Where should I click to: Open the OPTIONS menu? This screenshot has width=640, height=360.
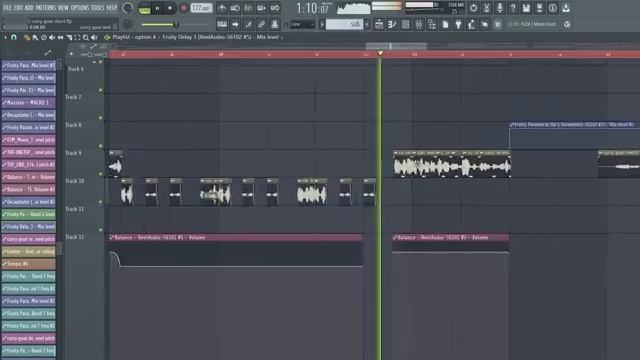point(80,8)
